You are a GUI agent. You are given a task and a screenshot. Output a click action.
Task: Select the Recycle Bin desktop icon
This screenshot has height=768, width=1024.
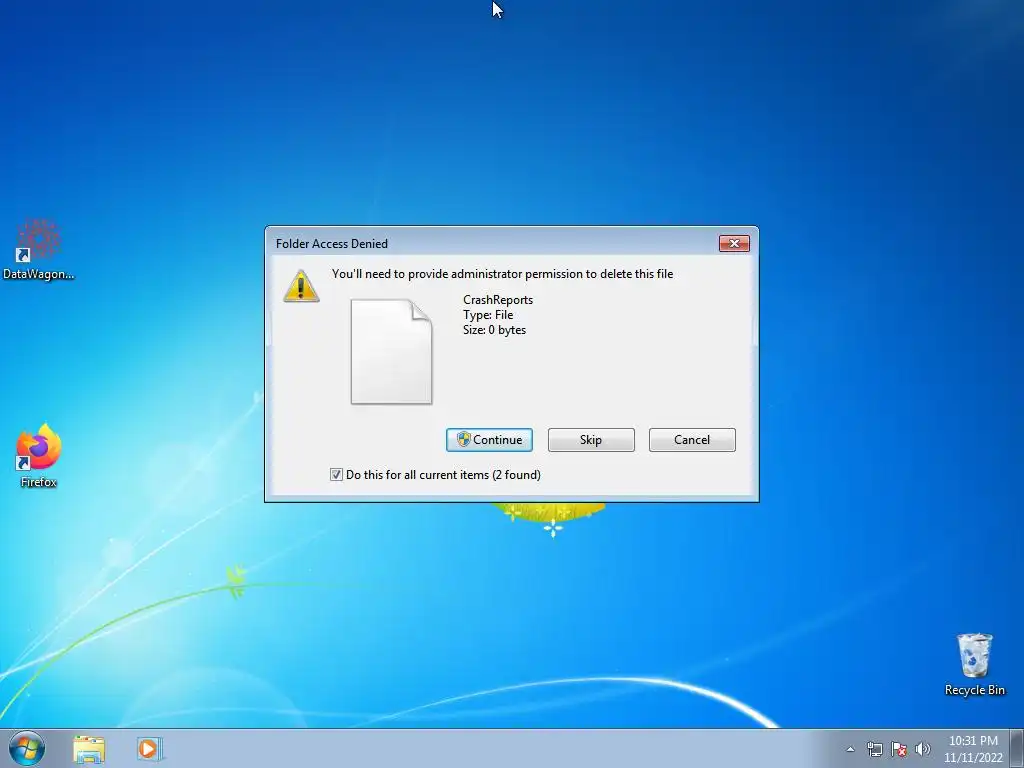[x=974, y=664]
